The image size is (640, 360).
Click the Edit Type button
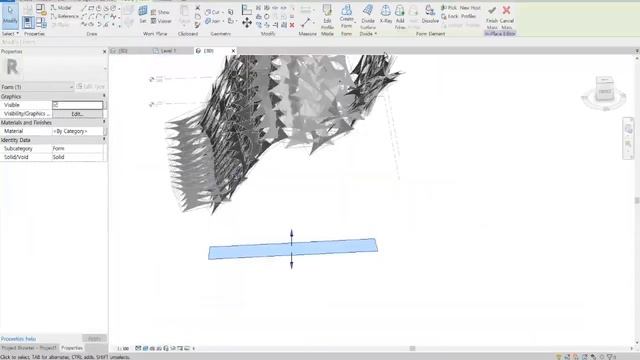point(91,87)
